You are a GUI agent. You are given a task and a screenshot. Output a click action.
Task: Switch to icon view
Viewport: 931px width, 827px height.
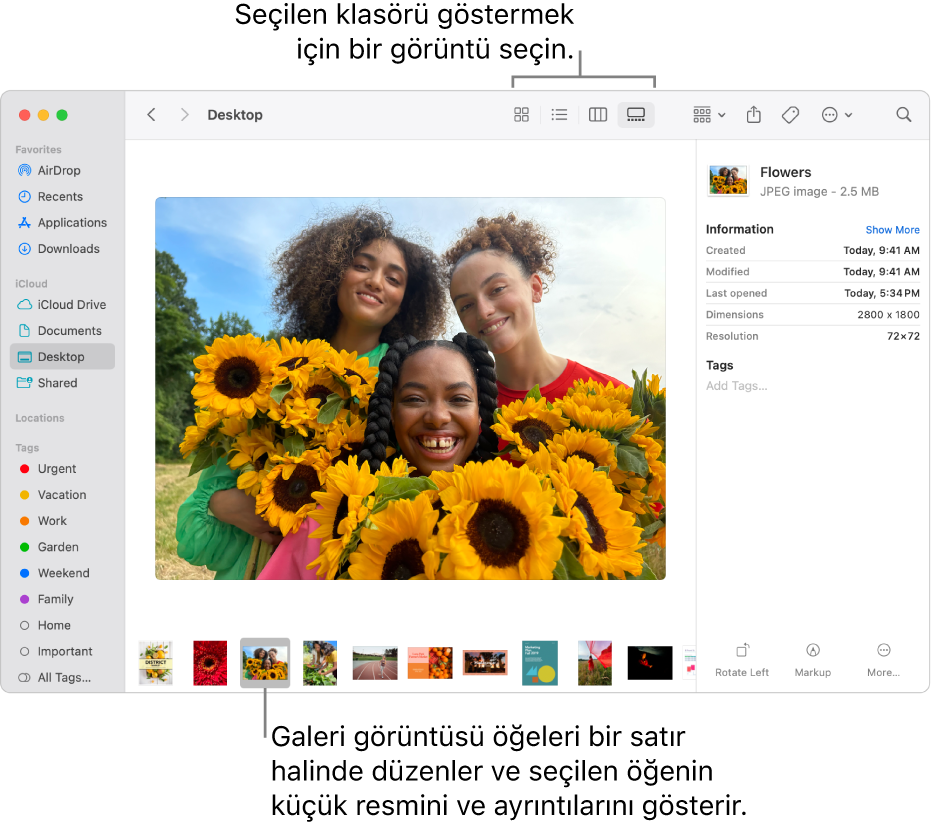tap(521, 115)
